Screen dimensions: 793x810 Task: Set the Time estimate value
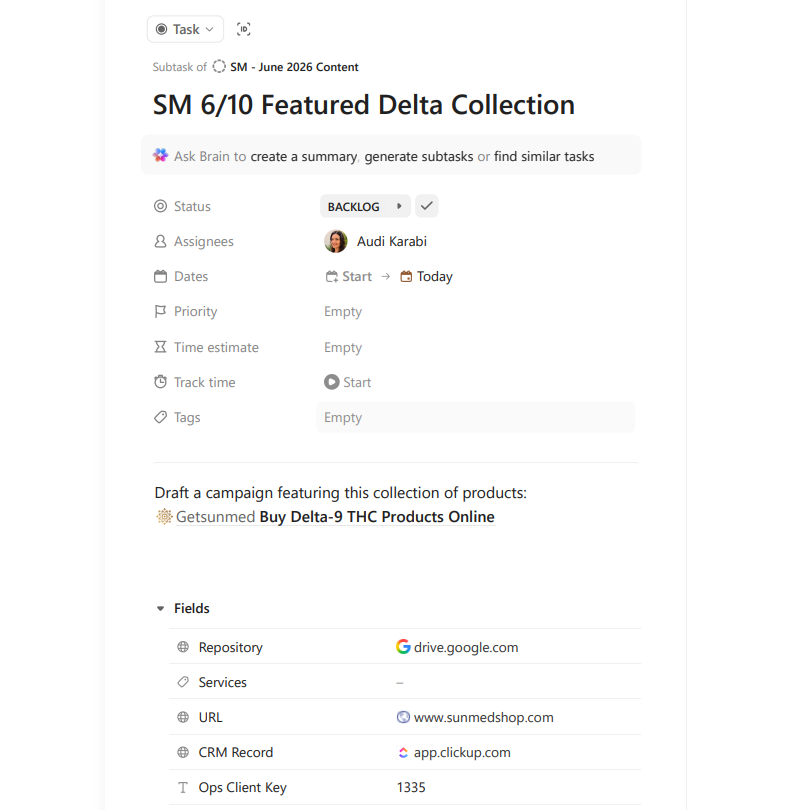(343, 348)
